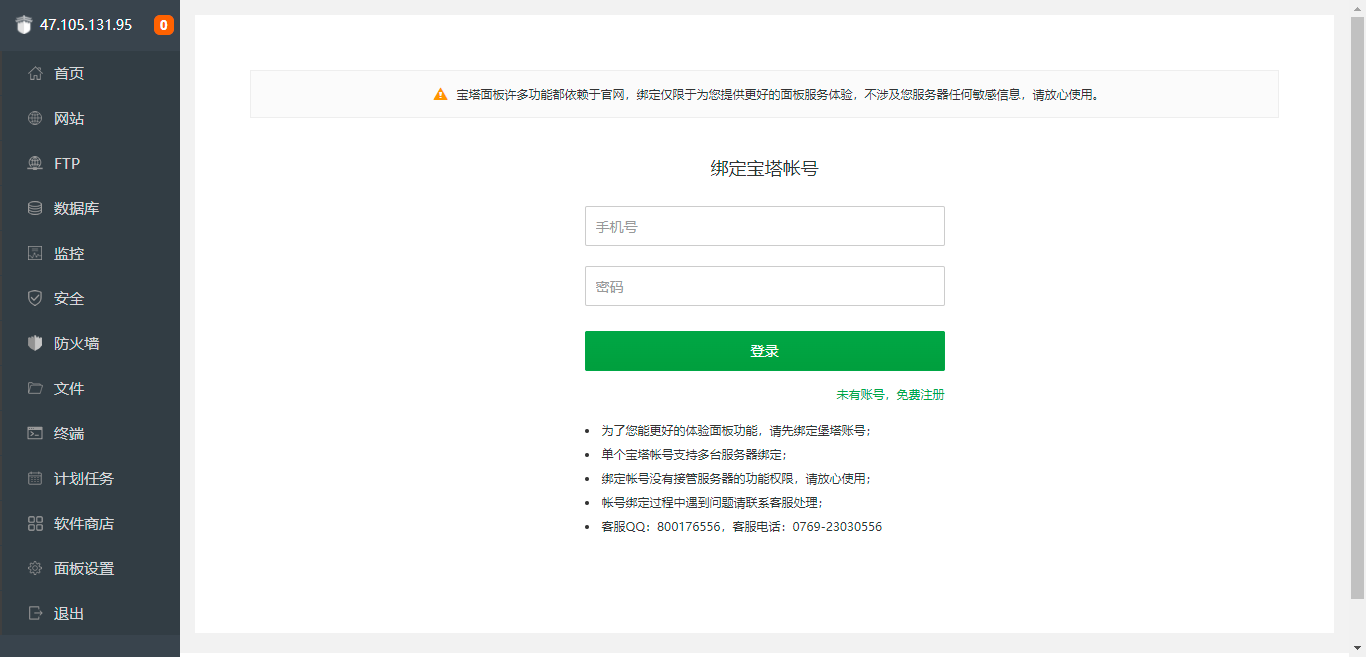This screenshot has height=657, width=1366.
Task: Click the green 登录 button
Action: [x=765, y=351]
